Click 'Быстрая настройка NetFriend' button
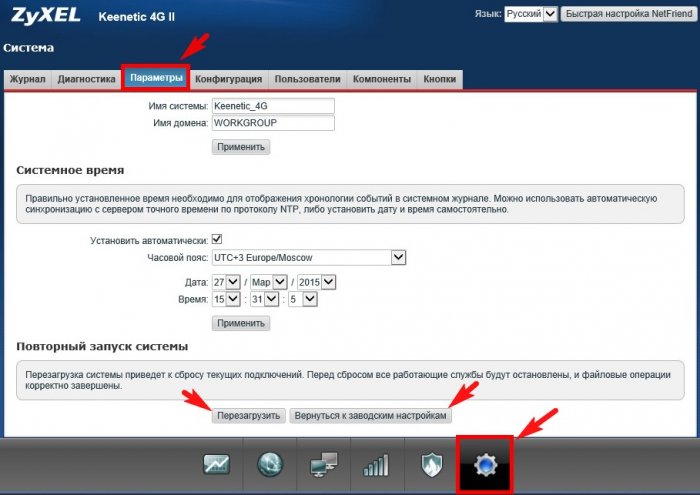Viewport: 700px width, 495px height. tap(629, 14)
